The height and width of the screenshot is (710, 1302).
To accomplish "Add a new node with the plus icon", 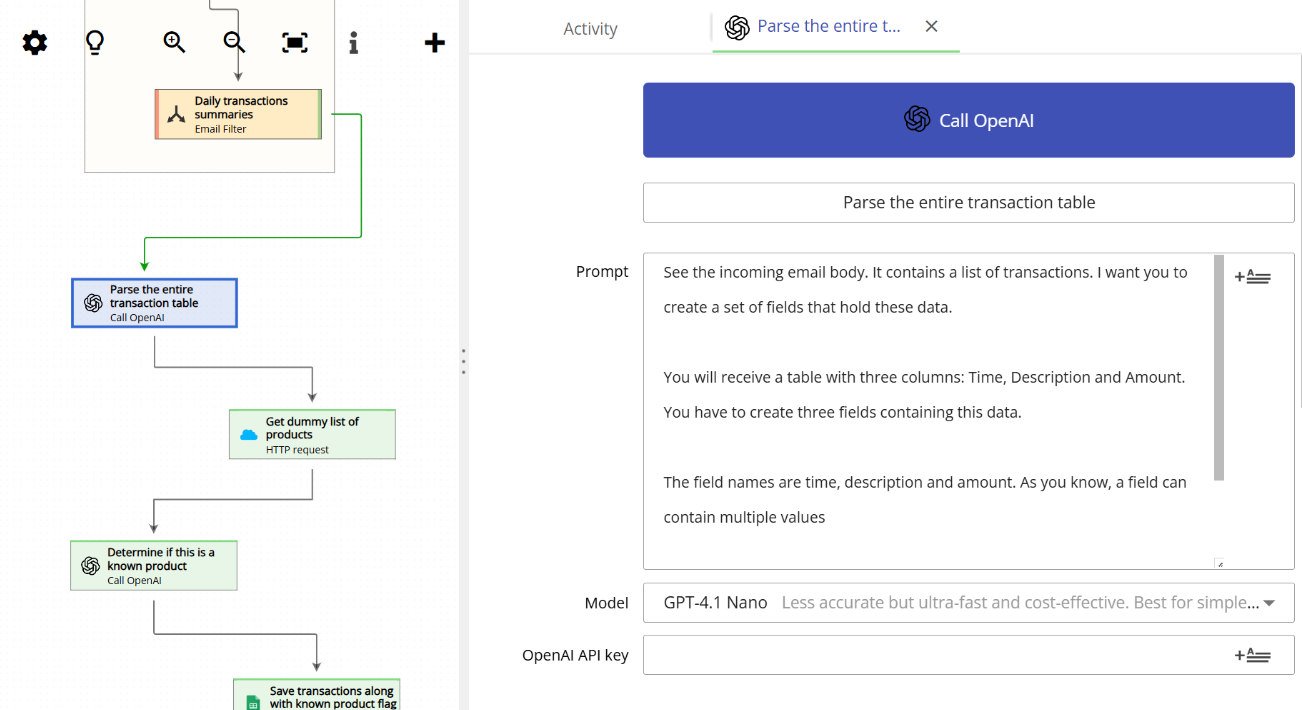I will (x=434, y=42).
